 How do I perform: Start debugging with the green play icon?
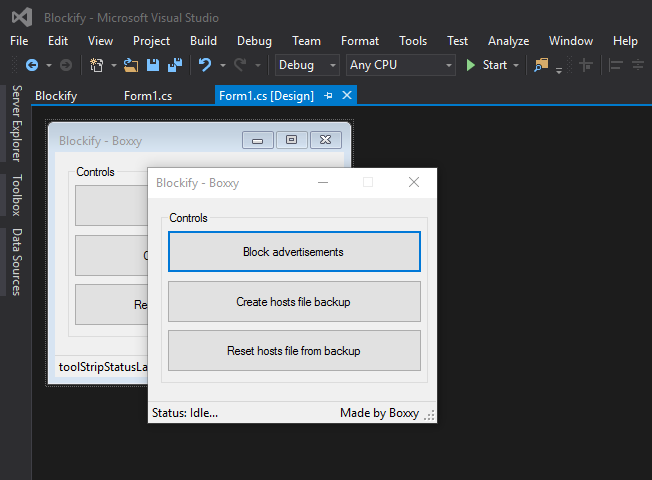(x=471, y=65)
